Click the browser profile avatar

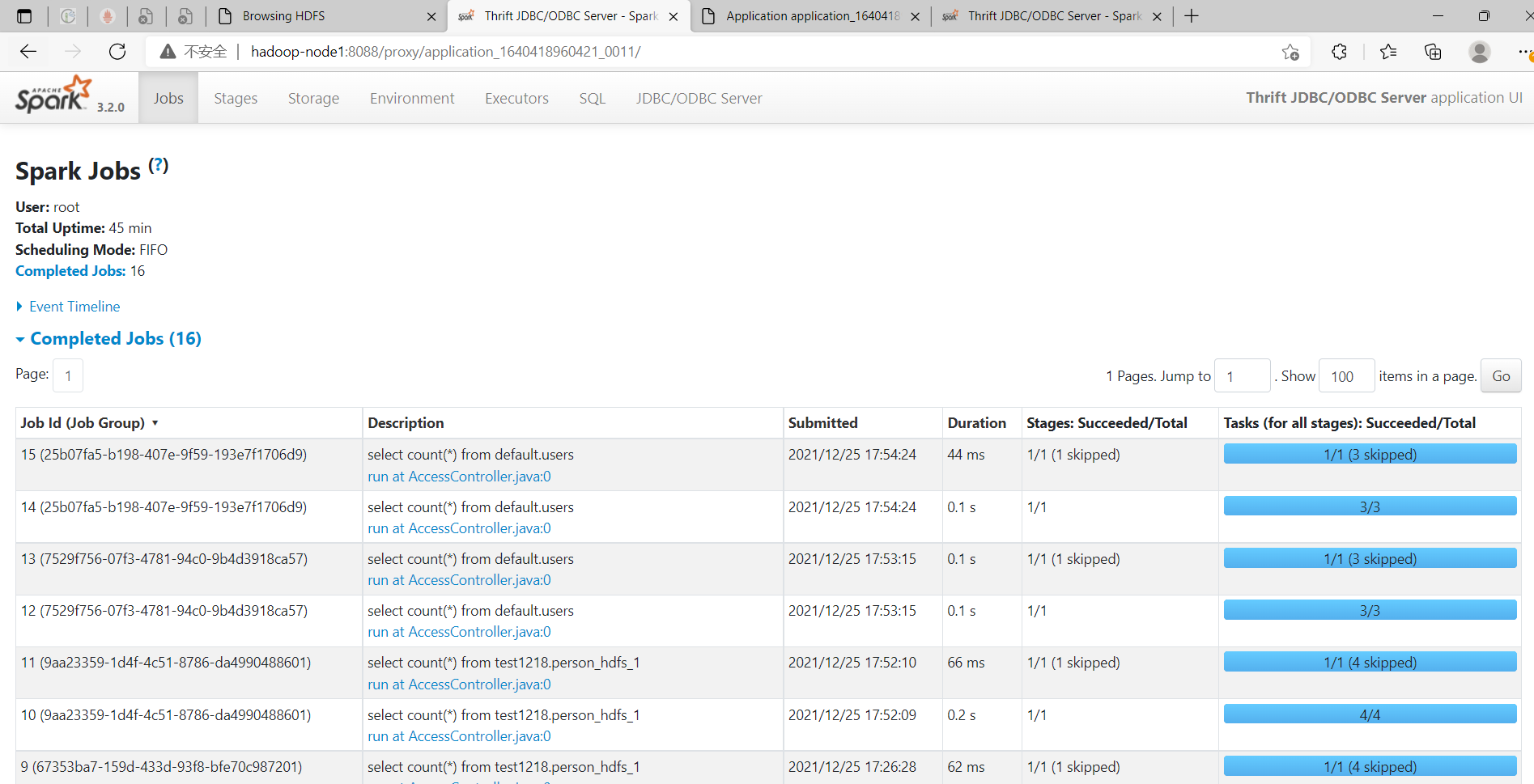[1480, 51]
